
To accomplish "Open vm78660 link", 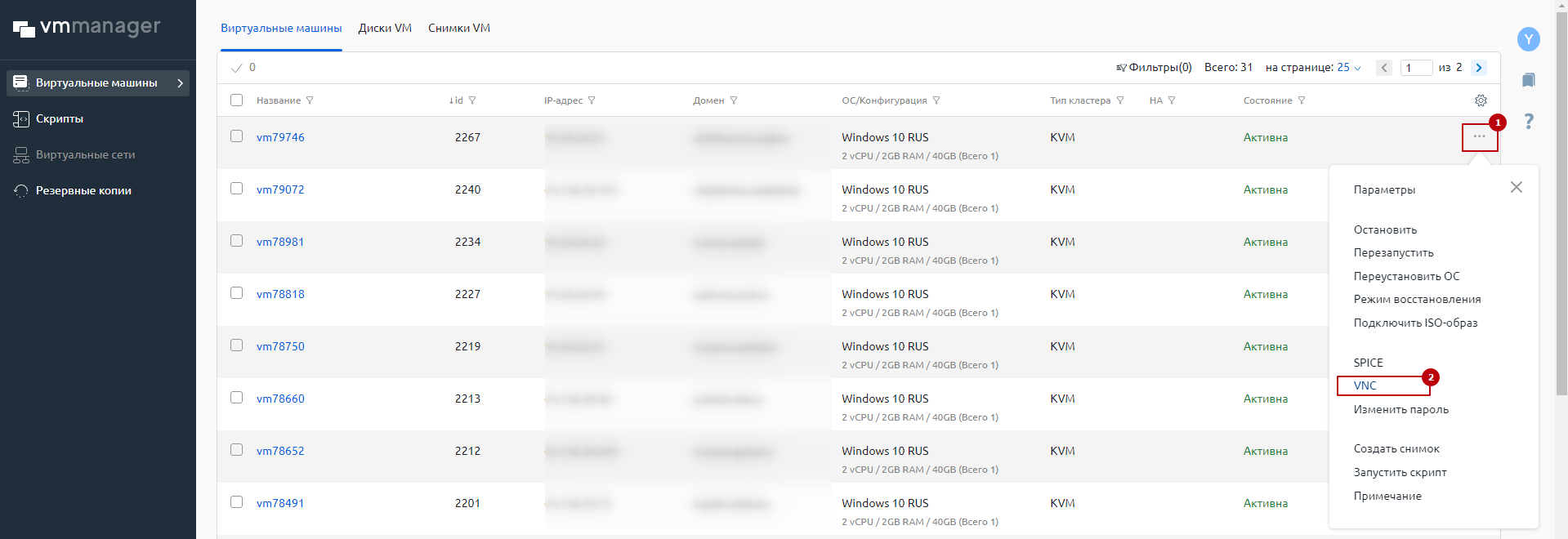I will point(280,399).
